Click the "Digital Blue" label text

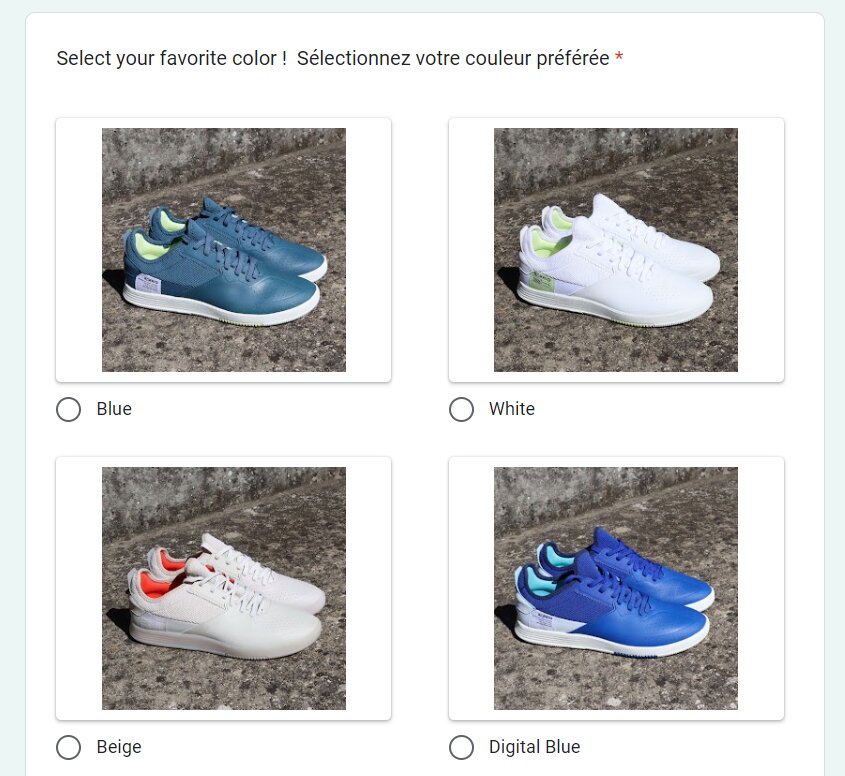pos(534,747)
